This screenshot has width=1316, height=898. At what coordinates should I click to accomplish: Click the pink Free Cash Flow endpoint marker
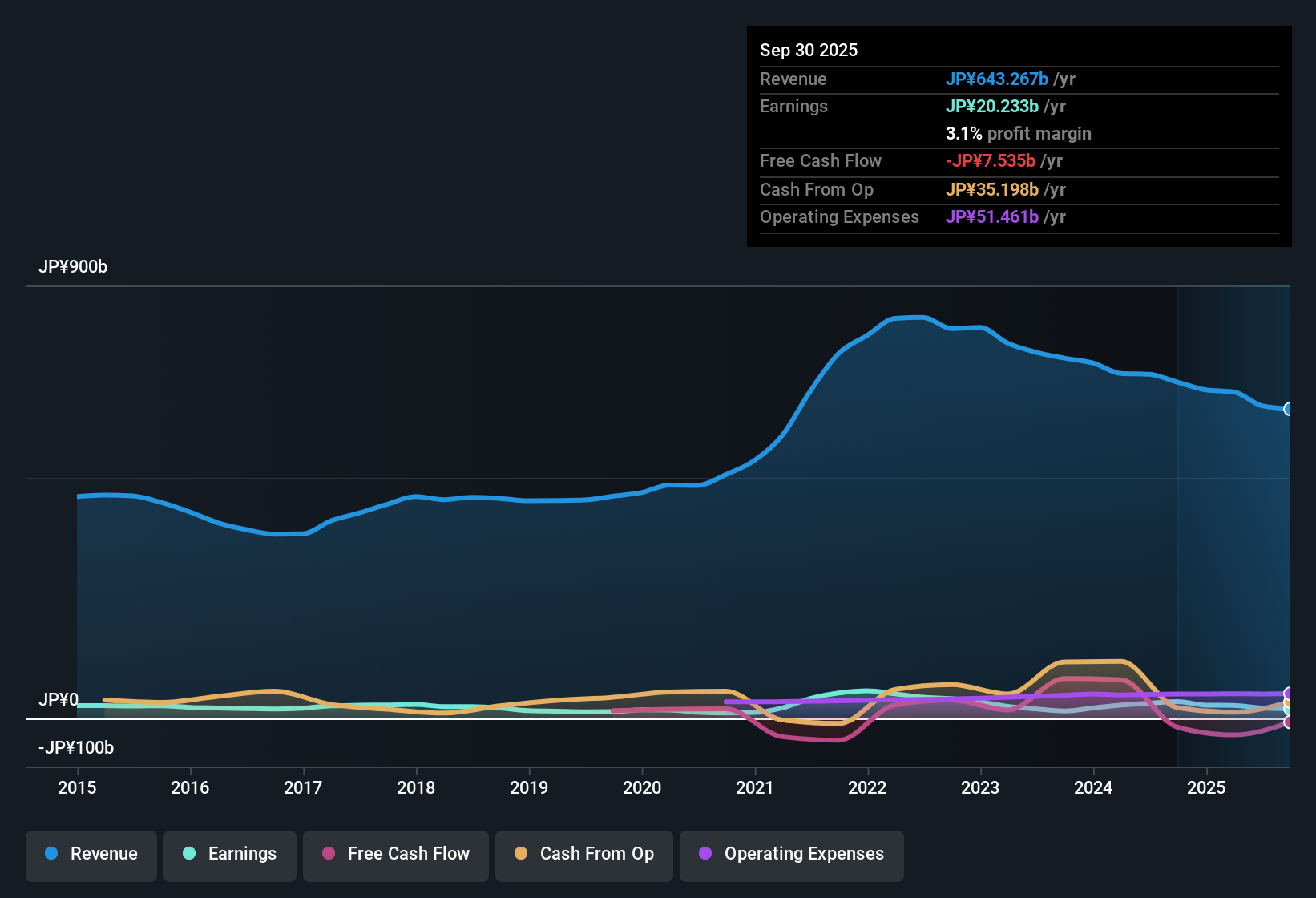pyautogui.click(x=1287, y=722)
